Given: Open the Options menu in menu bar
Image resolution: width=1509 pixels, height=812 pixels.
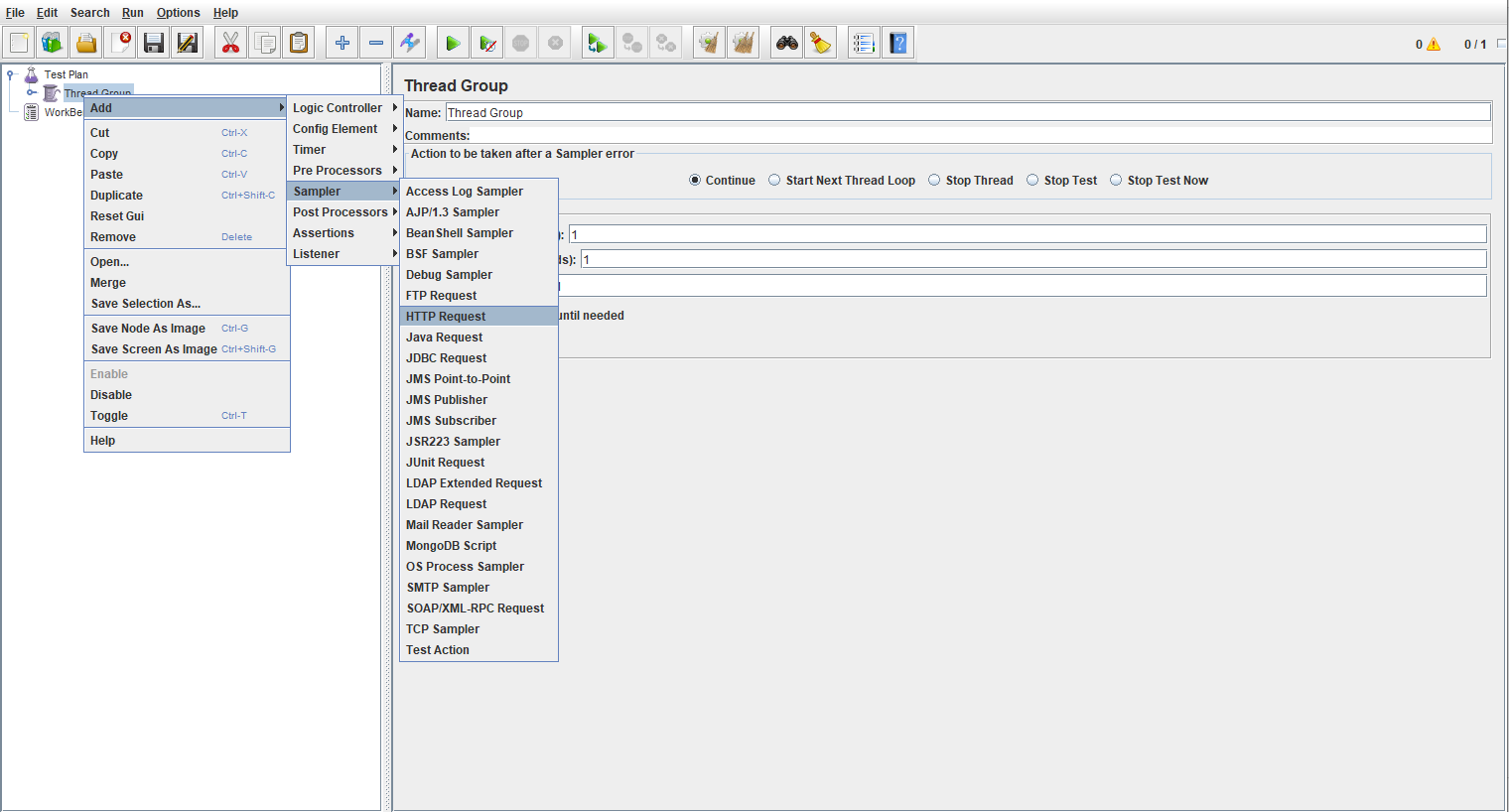Looking at the screenshot, I should (178, 13).
